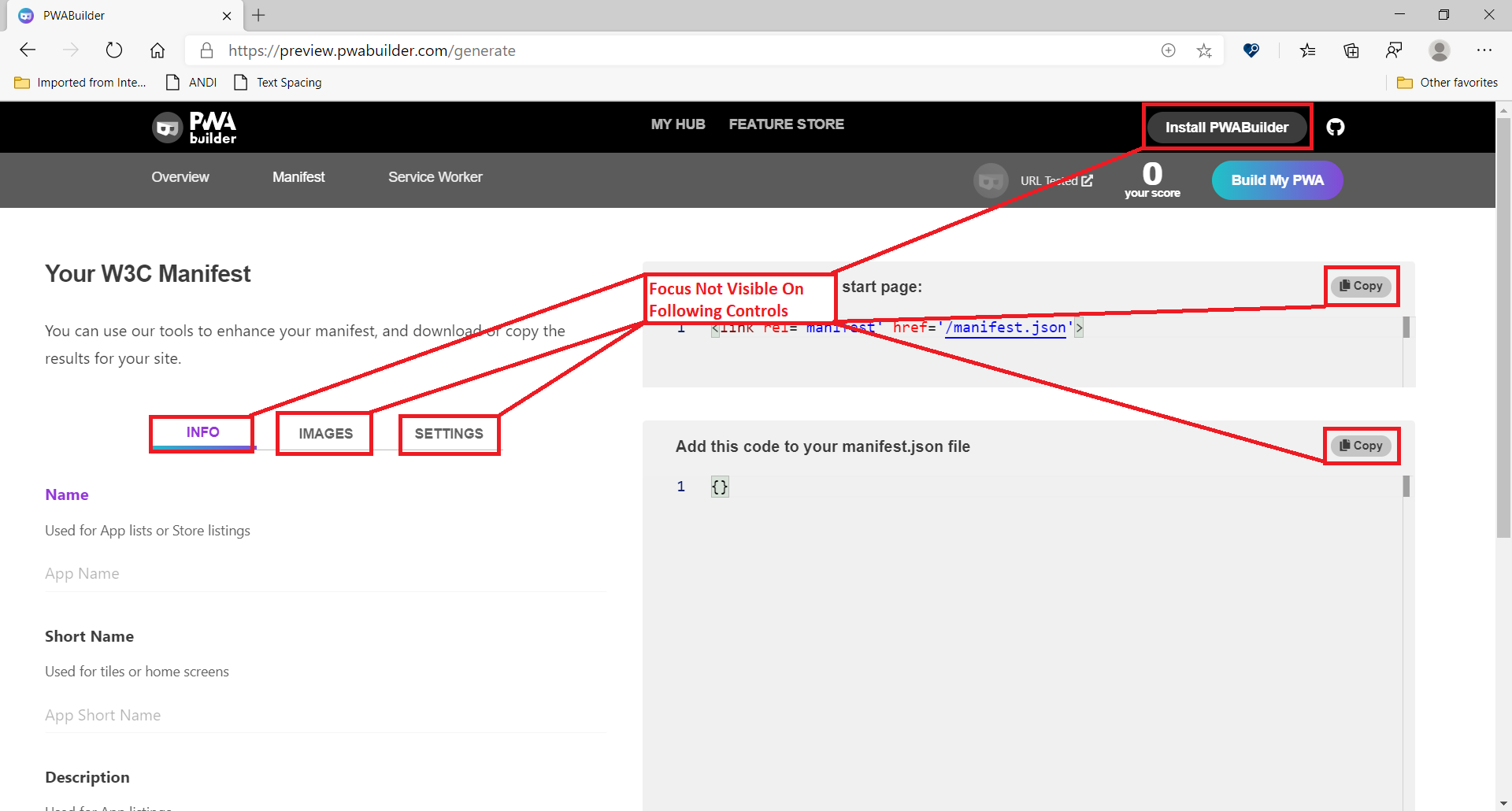This screenshot has height=811, width=1512.
Task: Click the browser refresh icon
Action: tap(114, 50)
